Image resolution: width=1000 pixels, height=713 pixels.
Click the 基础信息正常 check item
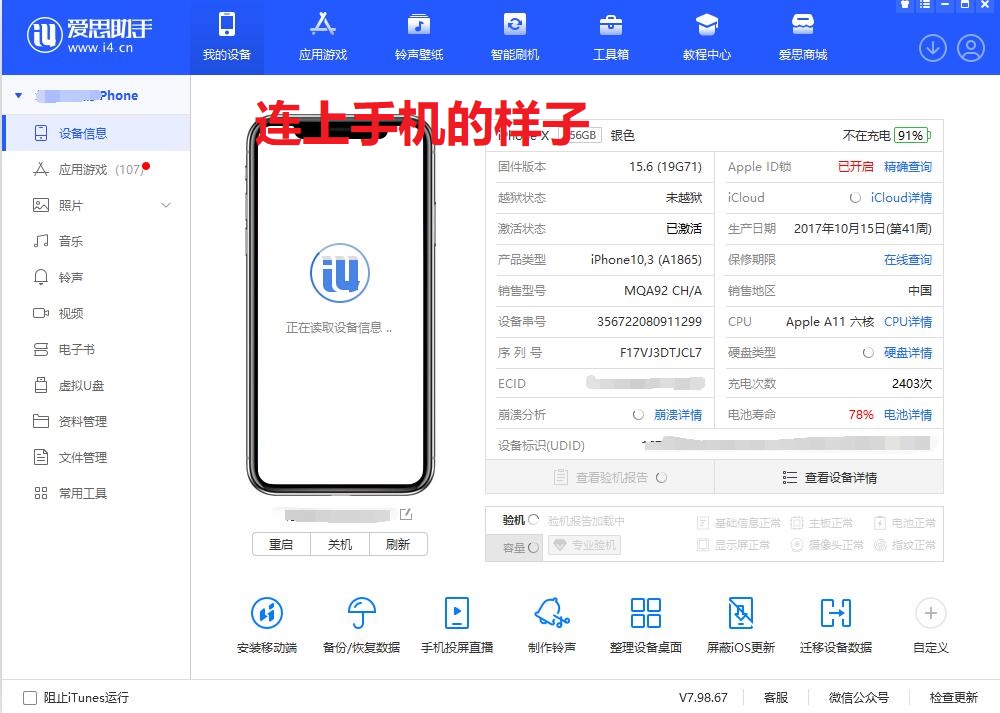(739, 524)
